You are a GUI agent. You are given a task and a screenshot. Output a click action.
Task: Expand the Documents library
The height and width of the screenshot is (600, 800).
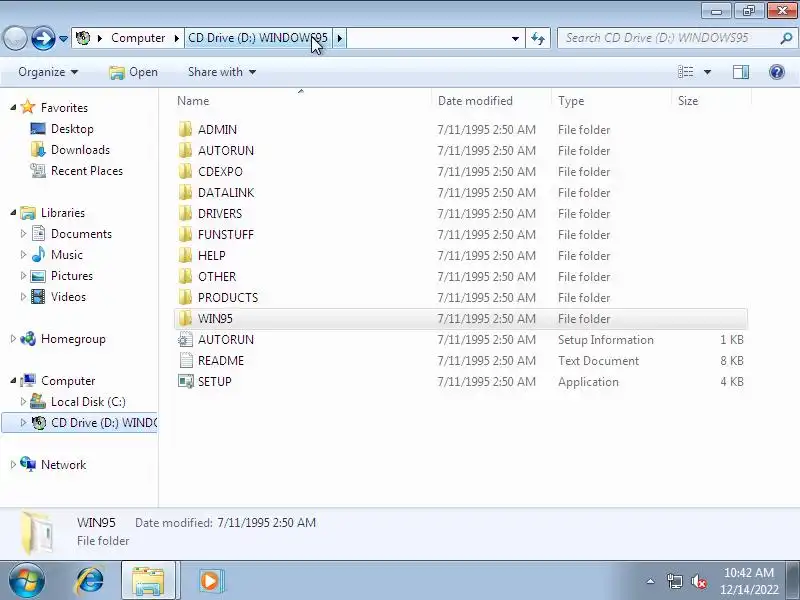pos(23,233)
